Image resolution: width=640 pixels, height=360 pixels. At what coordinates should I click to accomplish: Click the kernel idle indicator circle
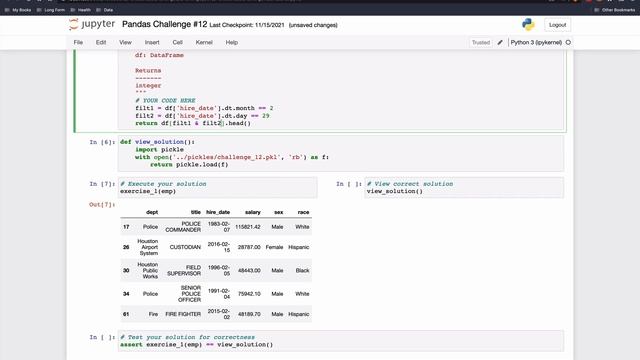(x=568, y=42)
